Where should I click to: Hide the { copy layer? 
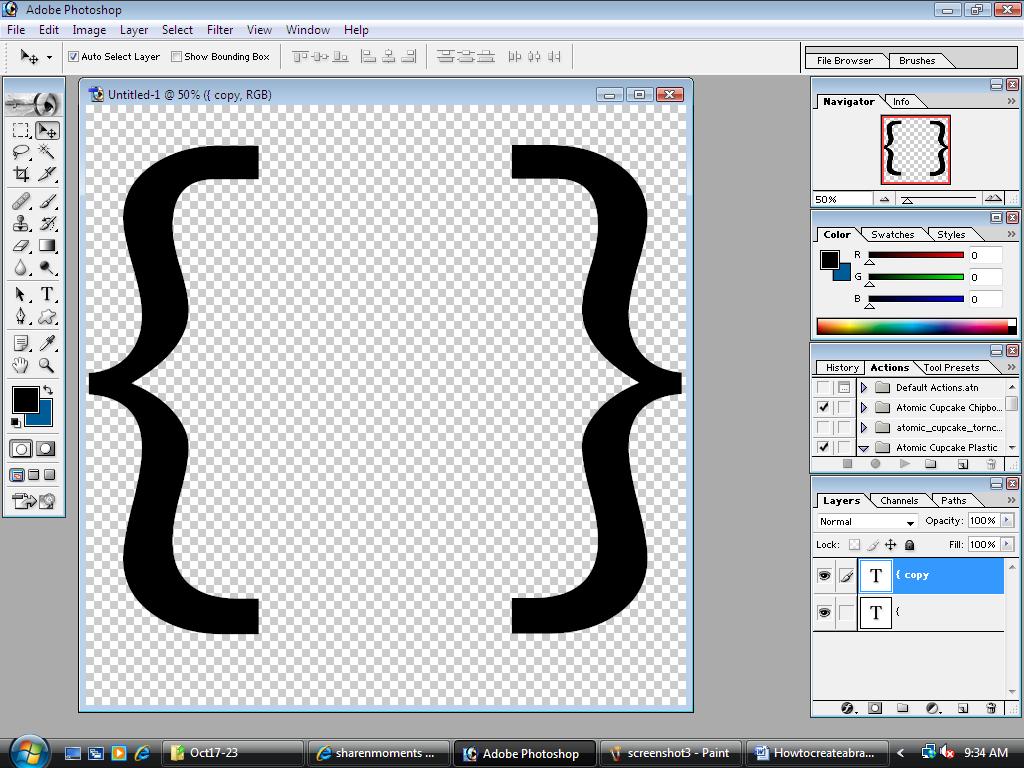(823, 575)
